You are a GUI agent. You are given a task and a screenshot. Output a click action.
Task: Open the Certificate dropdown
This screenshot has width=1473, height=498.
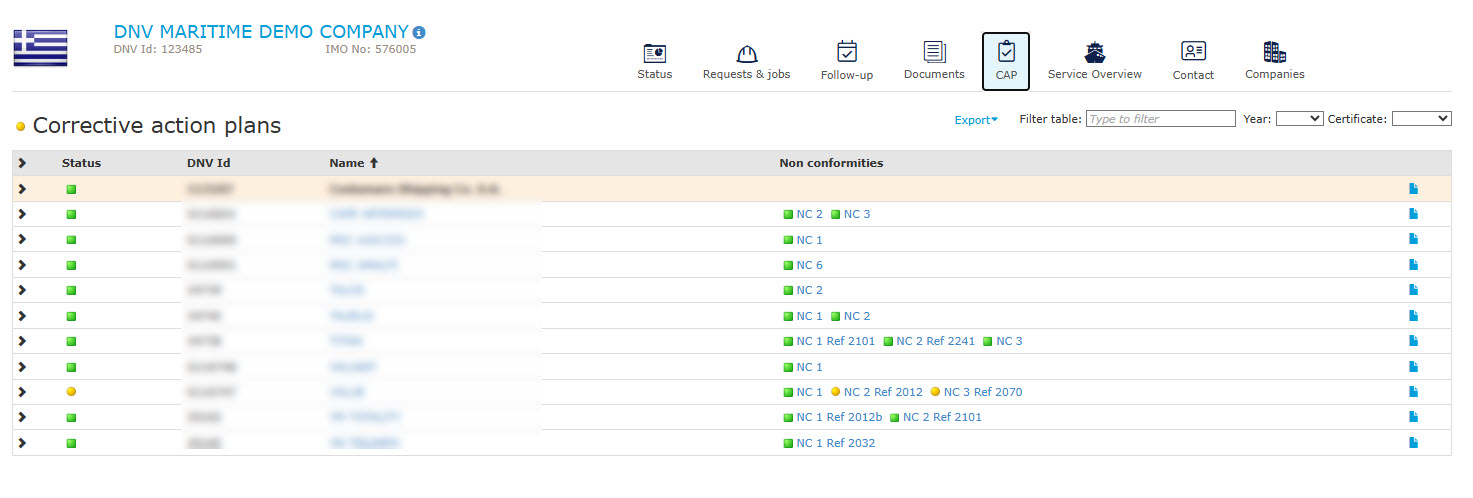tap(1421, 118)
